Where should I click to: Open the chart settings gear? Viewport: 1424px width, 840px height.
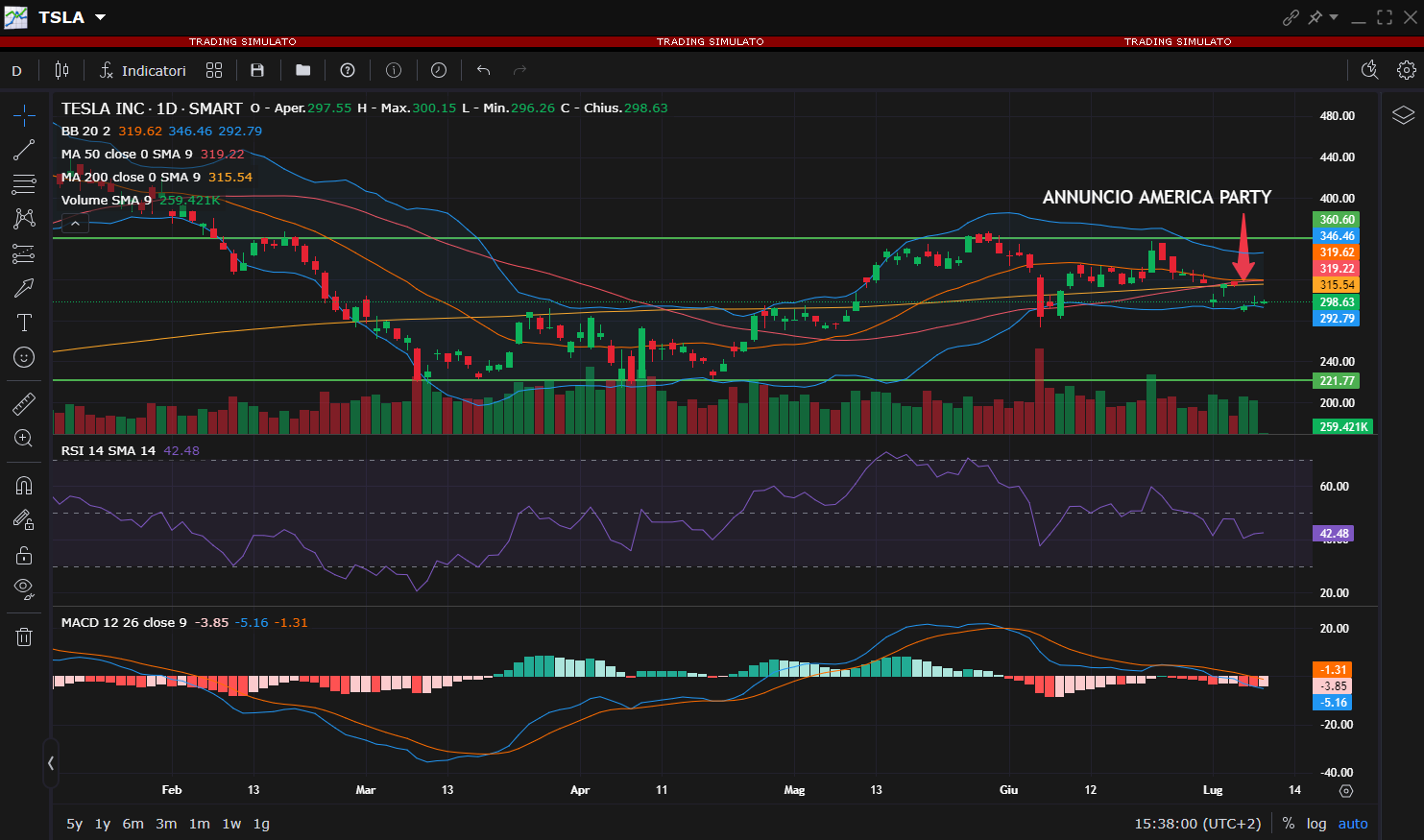click(x=1407, y=70)
